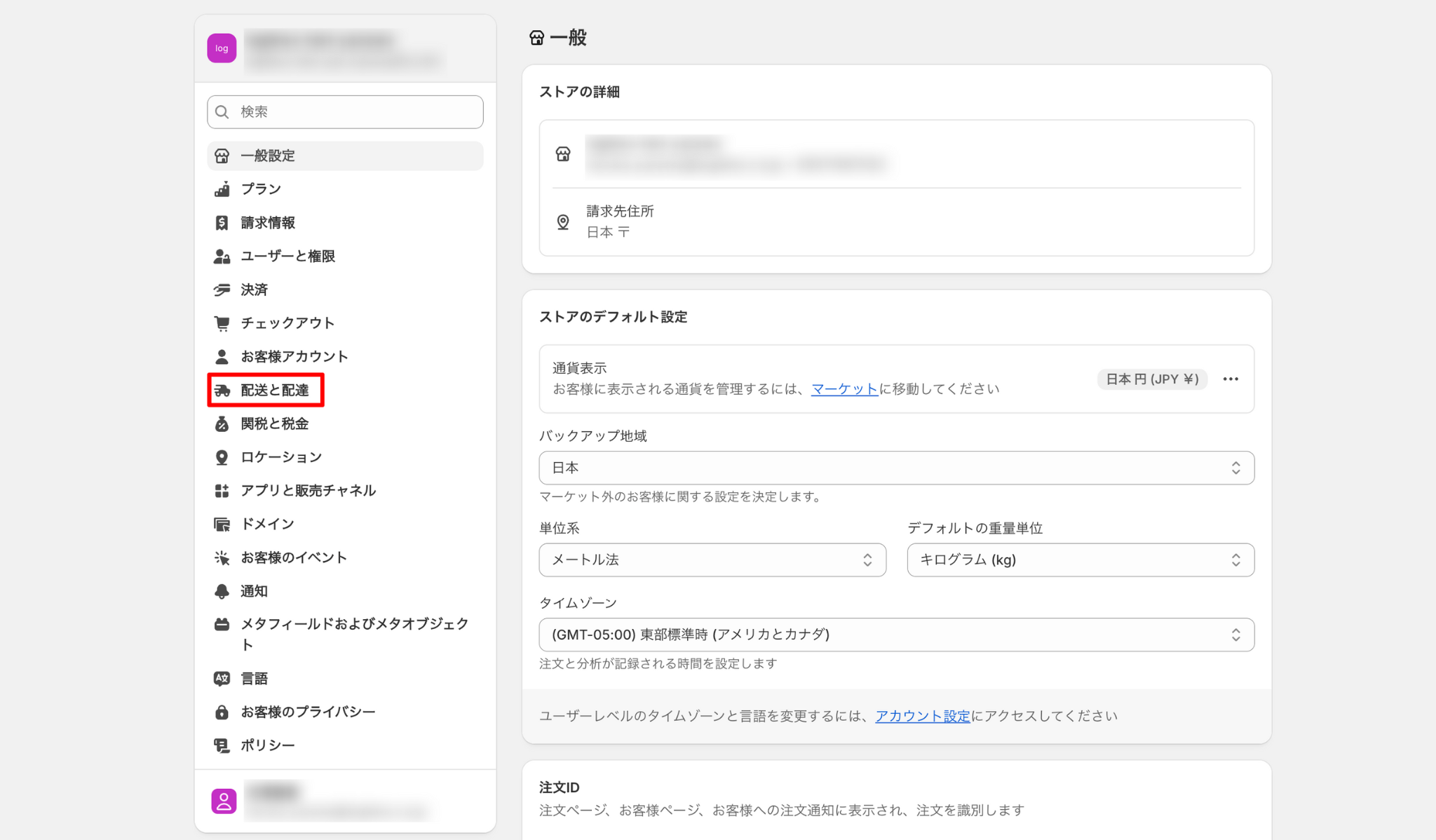1436x840 pixels.
Task: Go to アプリと販売チャネル section
Action: click(x=308, y=490)
